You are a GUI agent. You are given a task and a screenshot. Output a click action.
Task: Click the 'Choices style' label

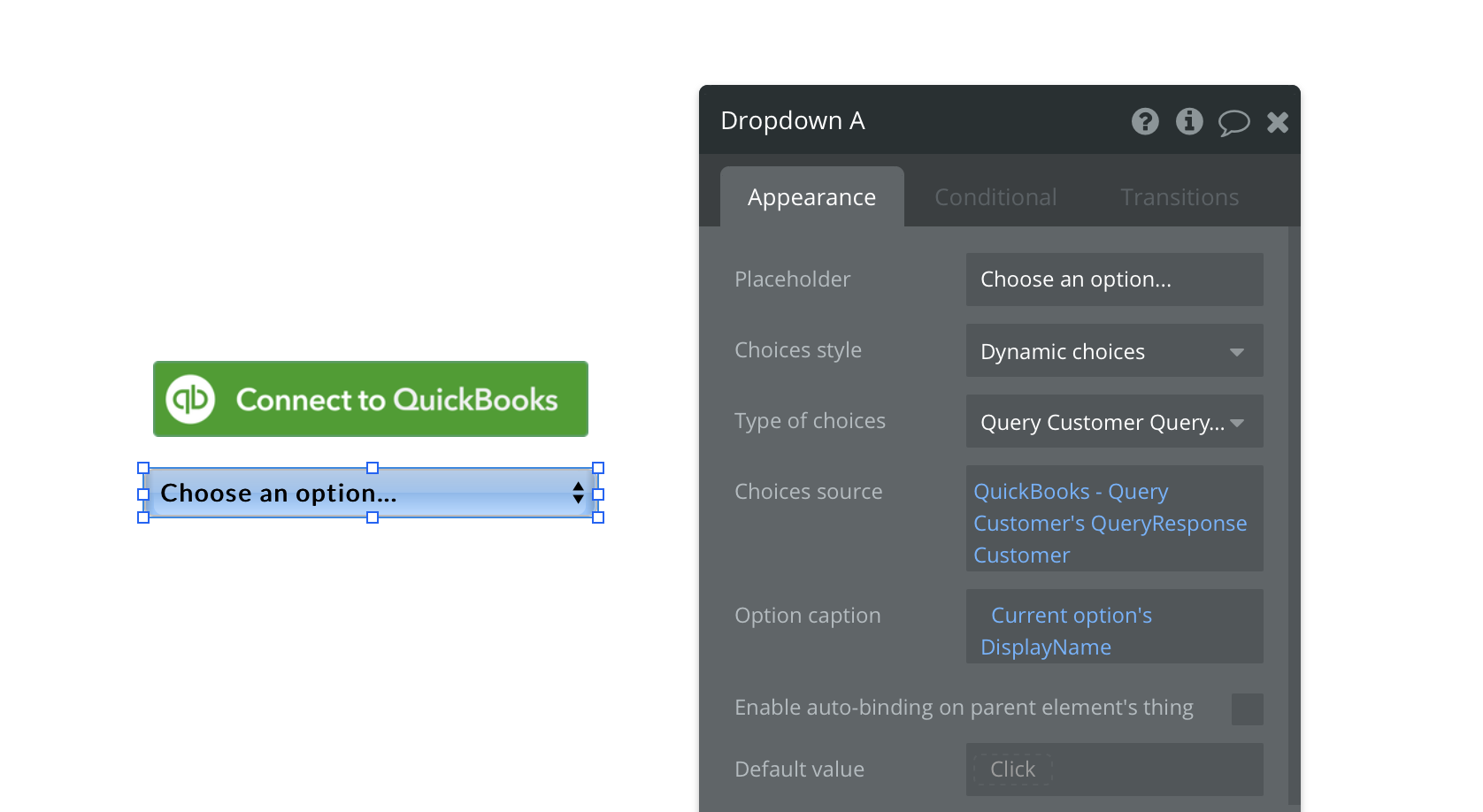tap(798, 350)
